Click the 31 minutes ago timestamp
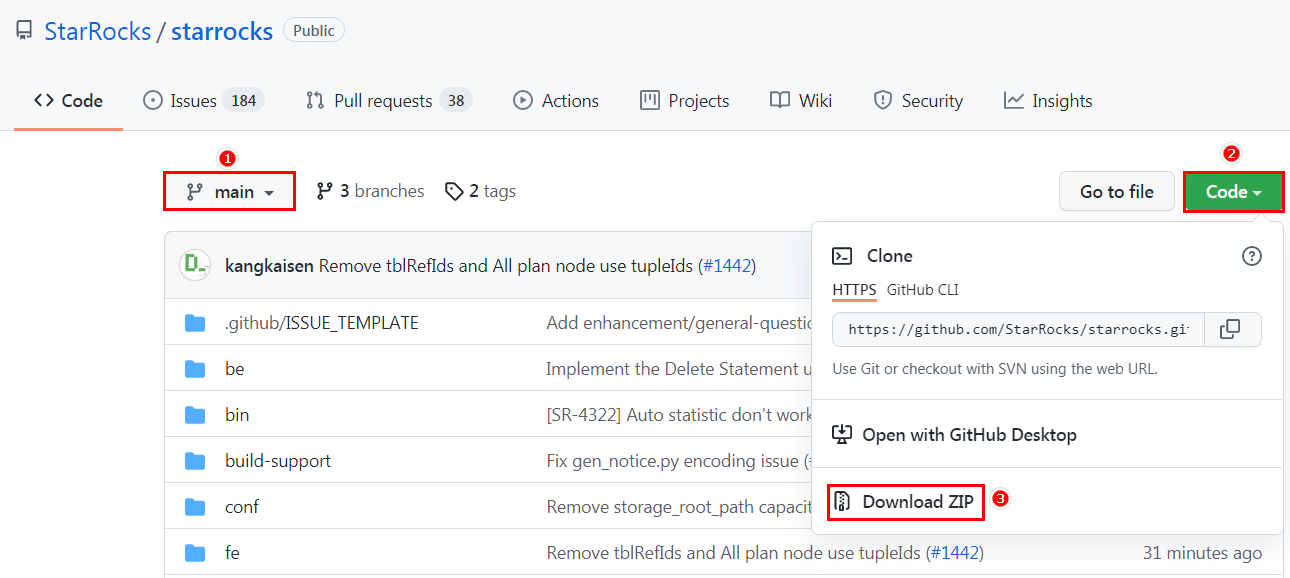This screenshot has width=1290, height=578. 1202,553
